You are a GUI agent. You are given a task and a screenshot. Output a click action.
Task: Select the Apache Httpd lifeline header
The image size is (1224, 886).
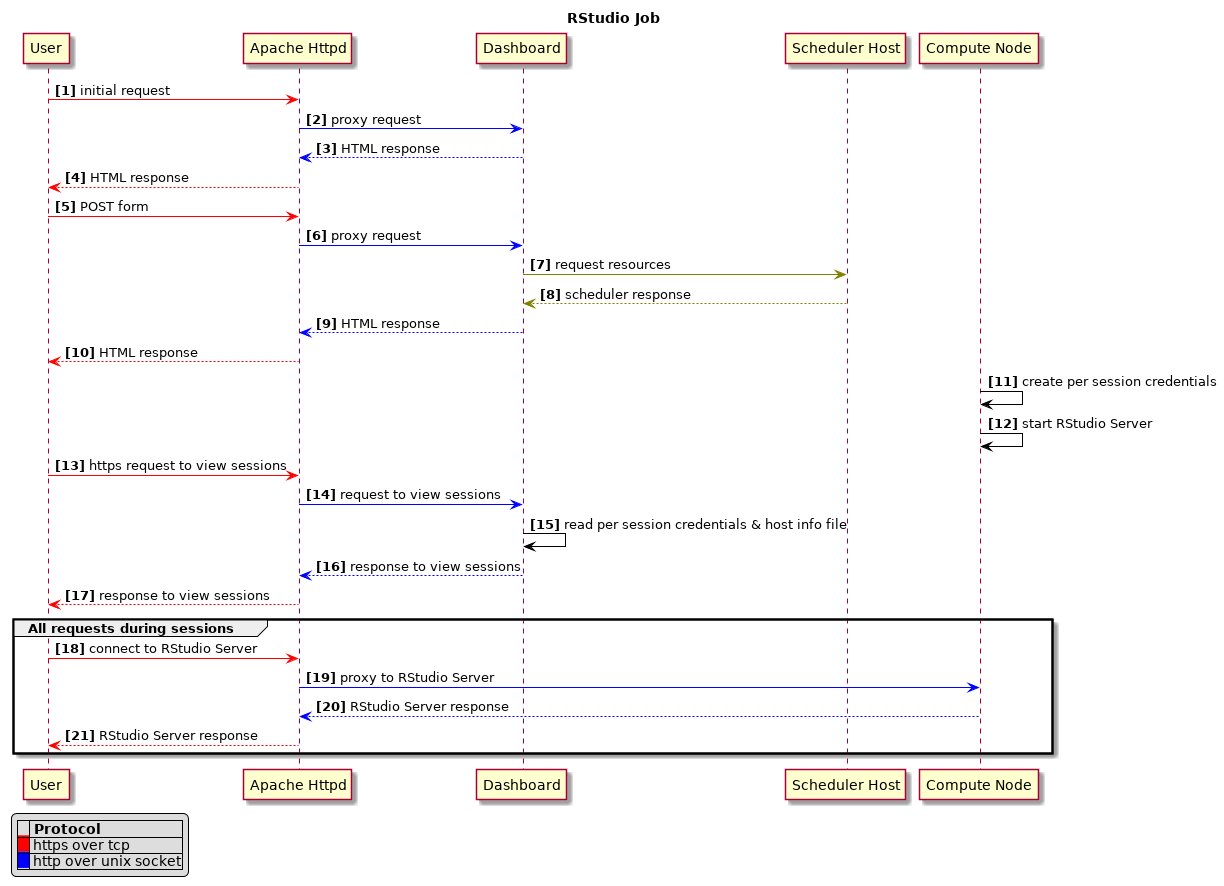coord(297,48)
